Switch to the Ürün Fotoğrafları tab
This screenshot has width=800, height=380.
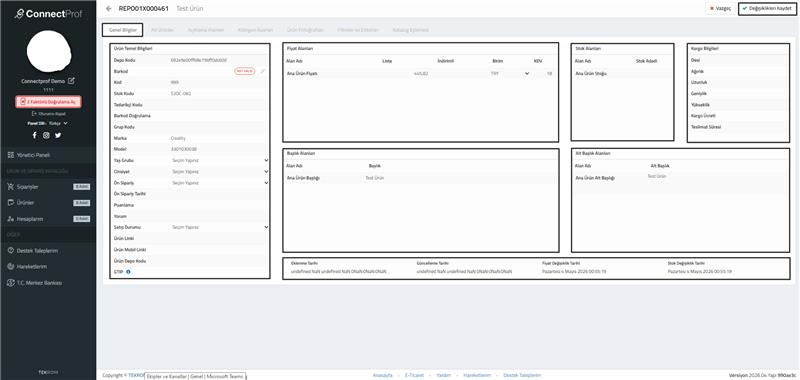pyautogui.click(x=305, y=30)
